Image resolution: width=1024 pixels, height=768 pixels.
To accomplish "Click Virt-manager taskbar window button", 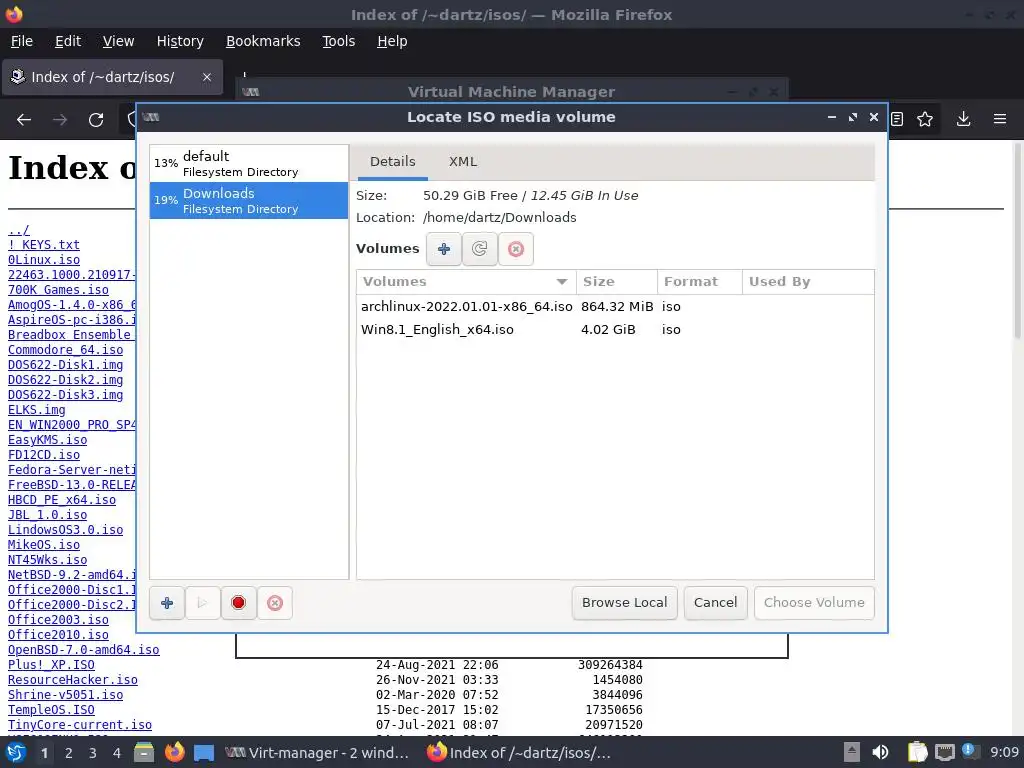I will 318,753.
